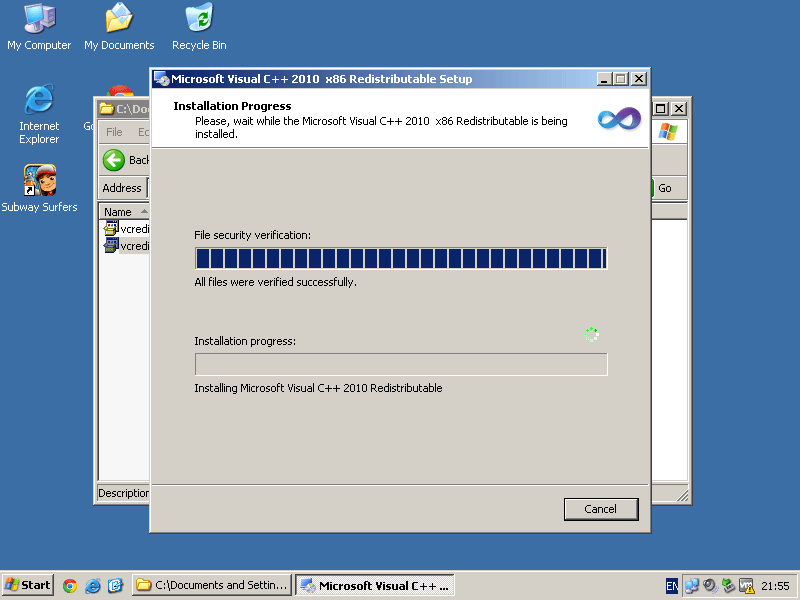Click the gray round tray icon beside network icon
This screenshot has width=800, height=600.
point(710,586)
